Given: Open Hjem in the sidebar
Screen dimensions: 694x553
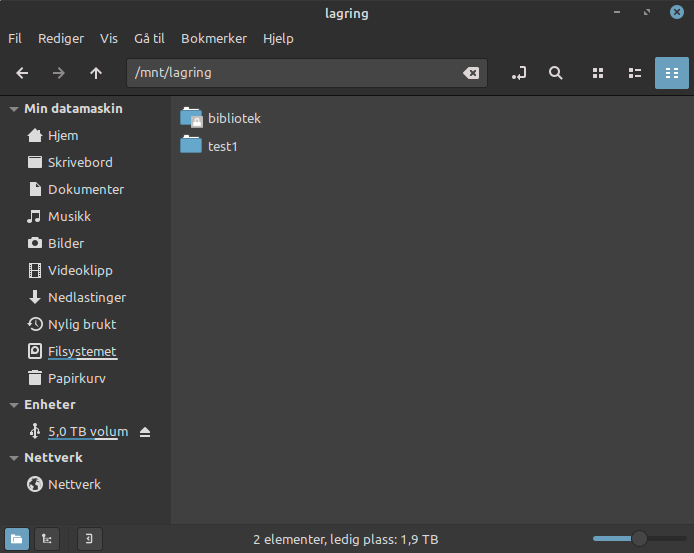Looking at the screenshot, I should click(x=85, y=135).
